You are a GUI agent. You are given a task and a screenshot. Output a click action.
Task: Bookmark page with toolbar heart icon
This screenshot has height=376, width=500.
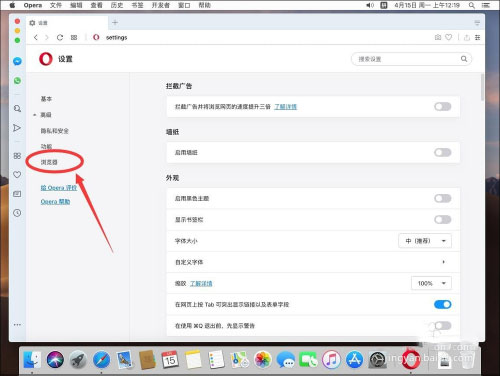[449, 37]
